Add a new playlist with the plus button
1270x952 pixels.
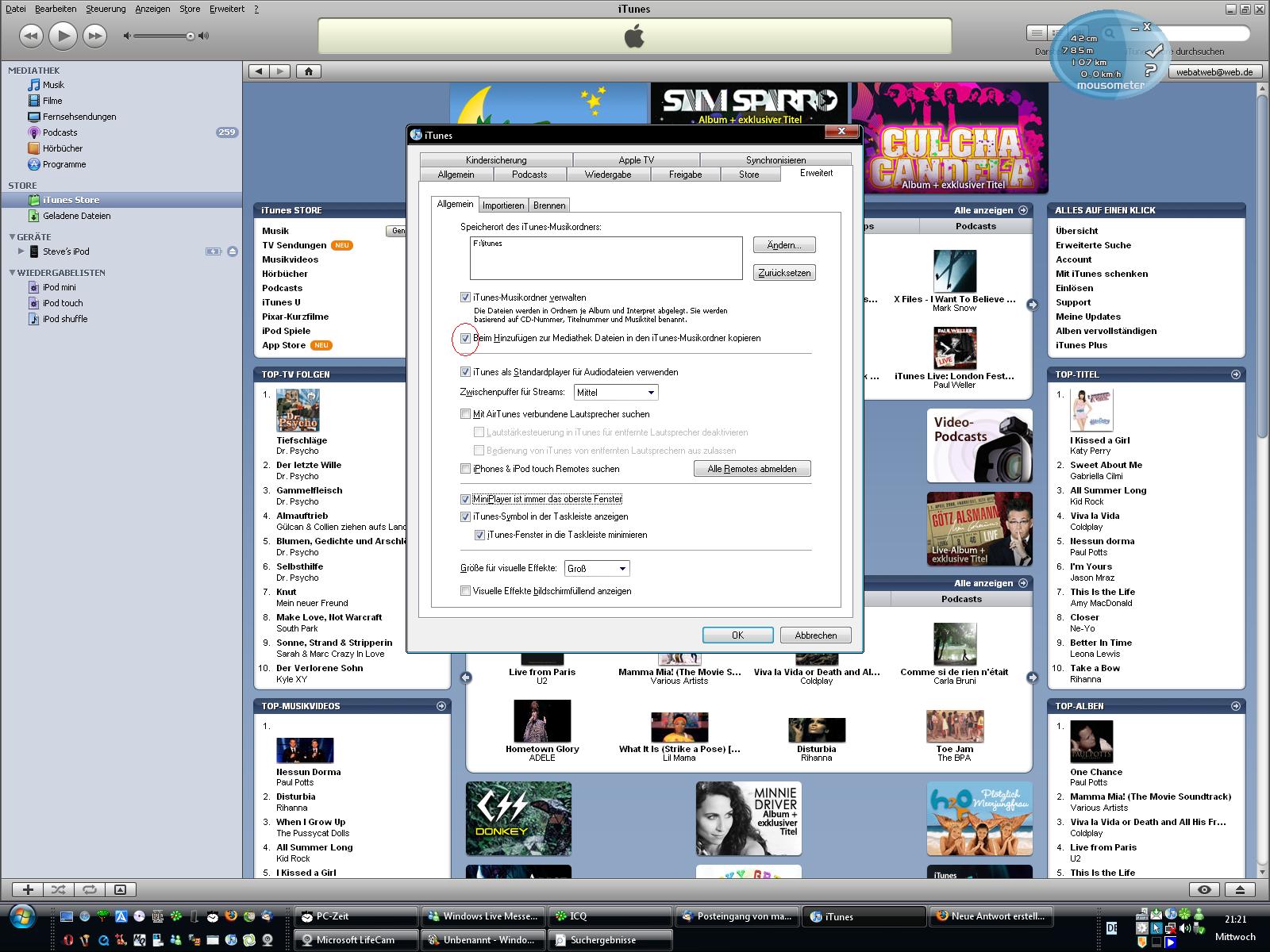(x=28, y=889)
